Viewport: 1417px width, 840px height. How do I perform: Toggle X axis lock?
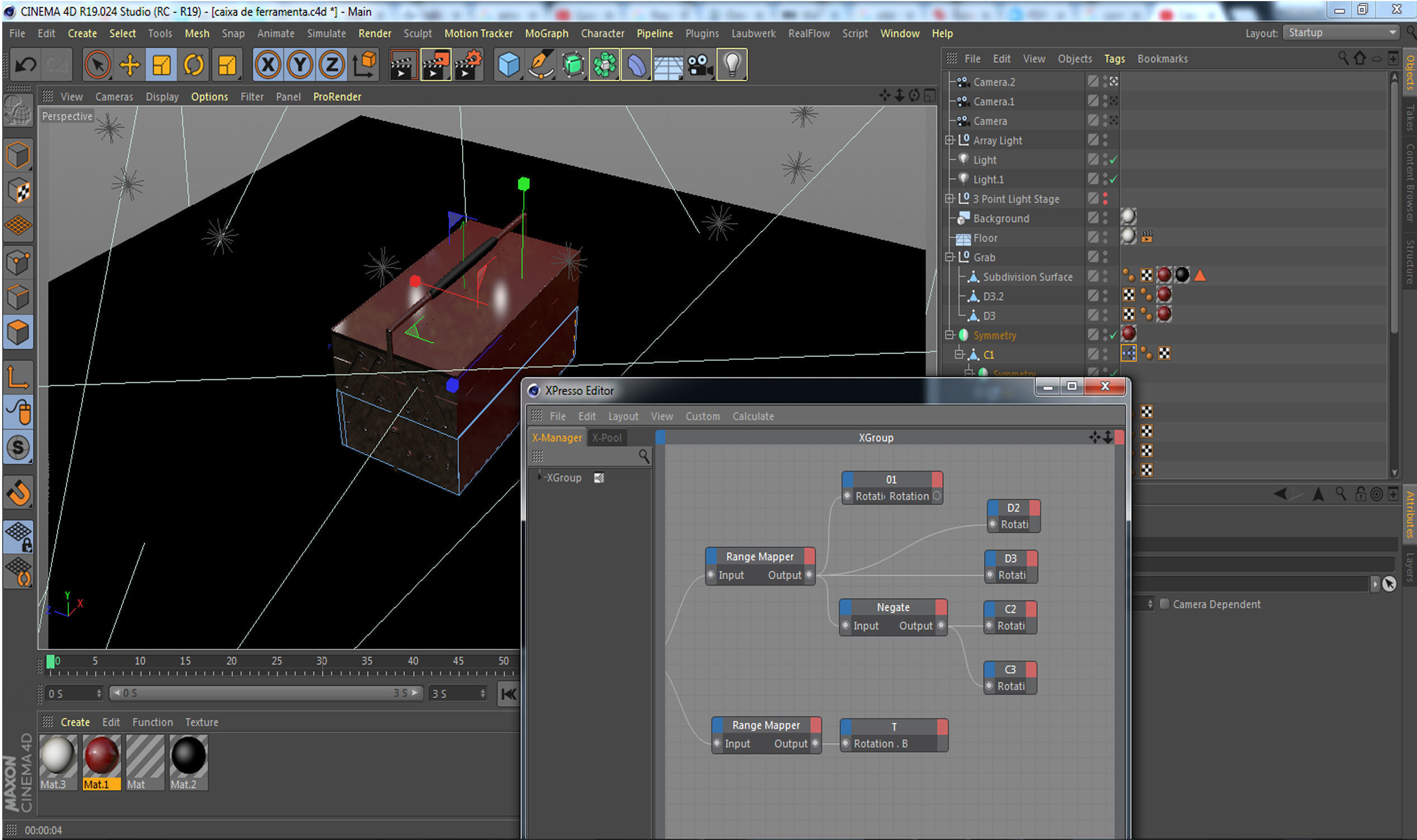pos(268,65)
